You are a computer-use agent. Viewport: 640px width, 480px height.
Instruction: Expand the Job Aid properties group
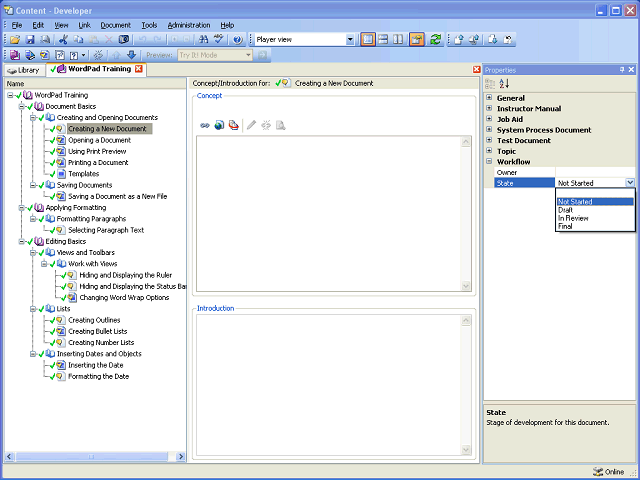click(x=489, y=119)
